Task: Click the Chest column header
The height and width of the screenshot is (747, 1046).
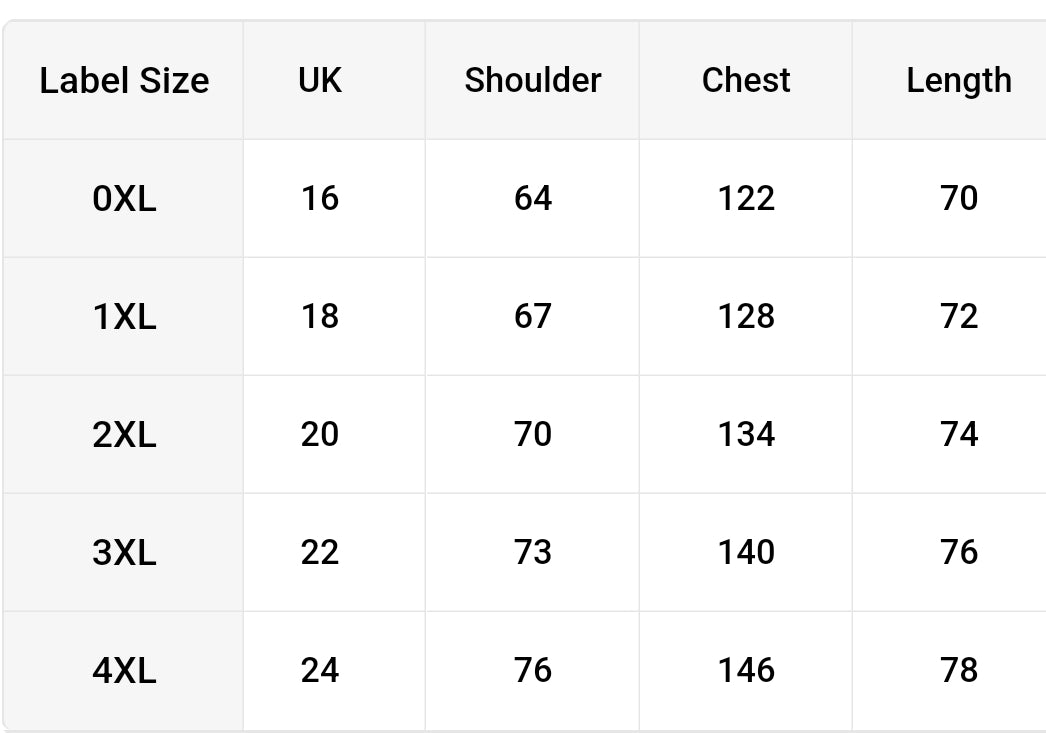Action: click(746, 81)
